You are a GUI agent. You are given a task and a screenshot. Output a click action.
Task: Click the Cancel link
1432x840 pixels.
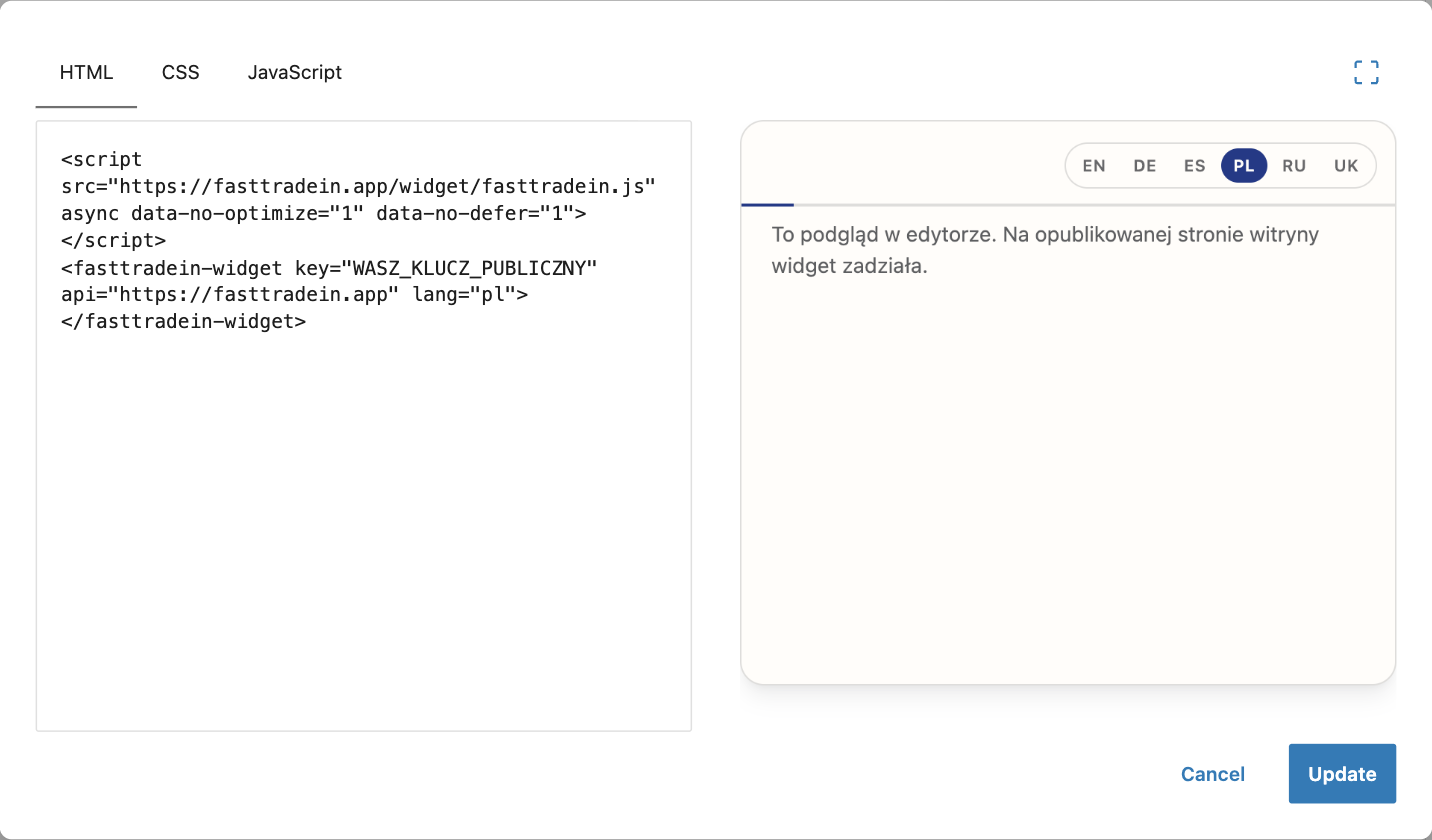[x=1213, y=774]
